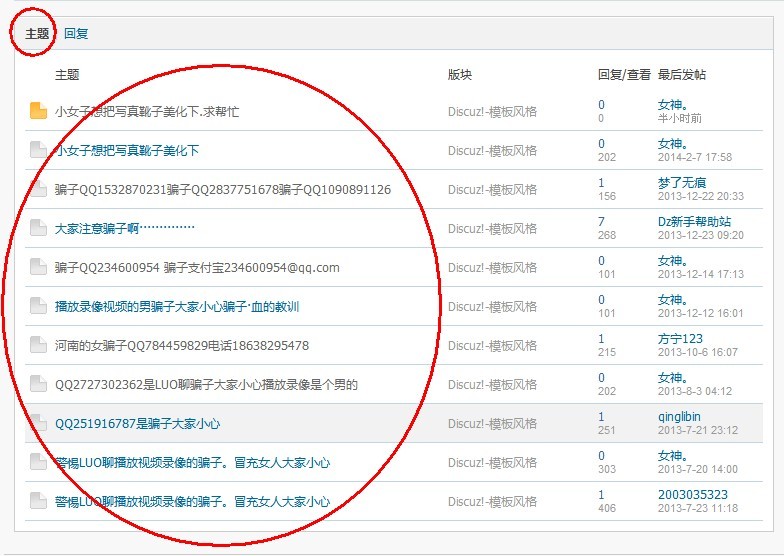
Task: Click file icon beside 大家注意骗子啊 thread
Action: 38,228
